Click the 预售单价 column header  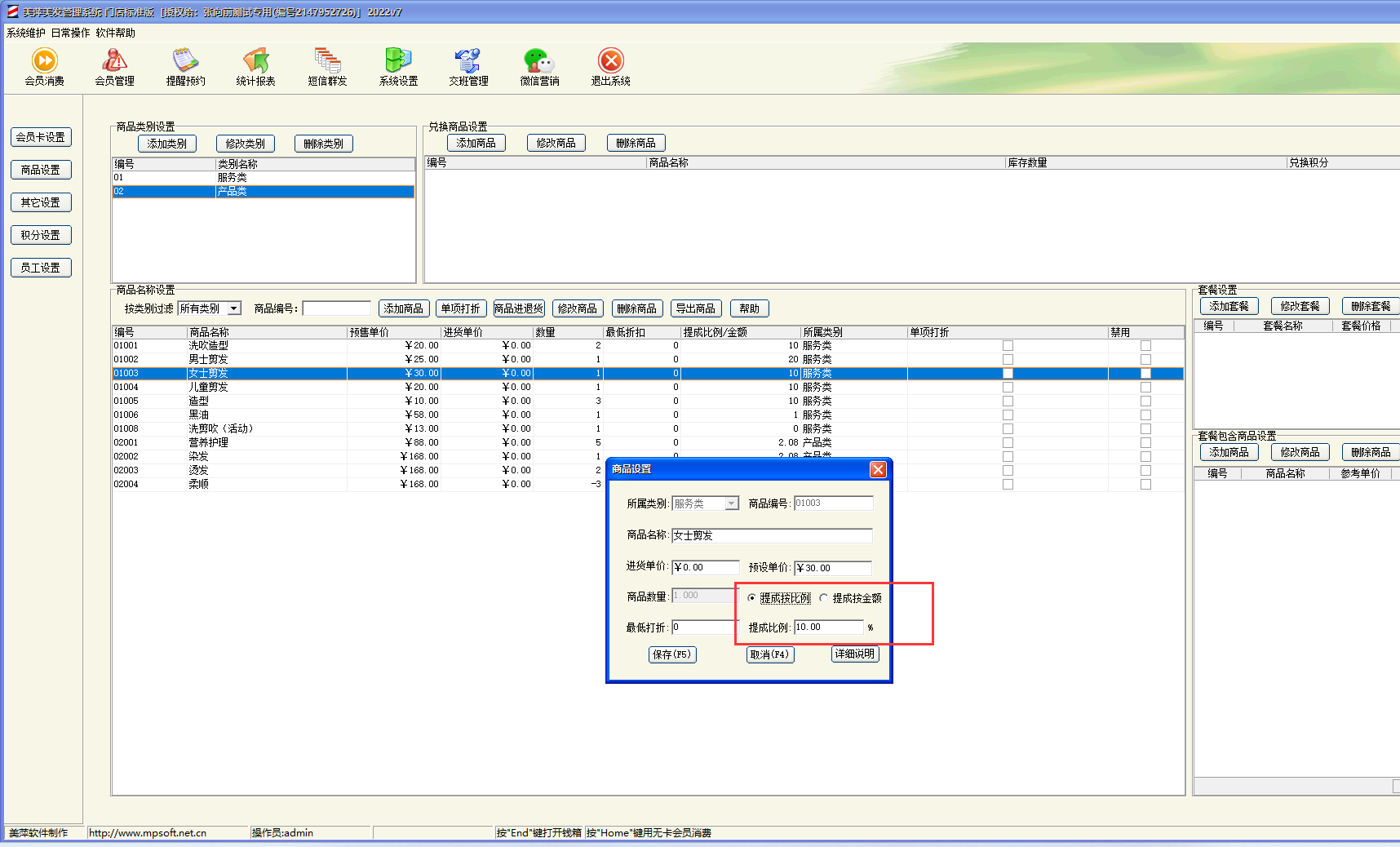click(394, 332)
